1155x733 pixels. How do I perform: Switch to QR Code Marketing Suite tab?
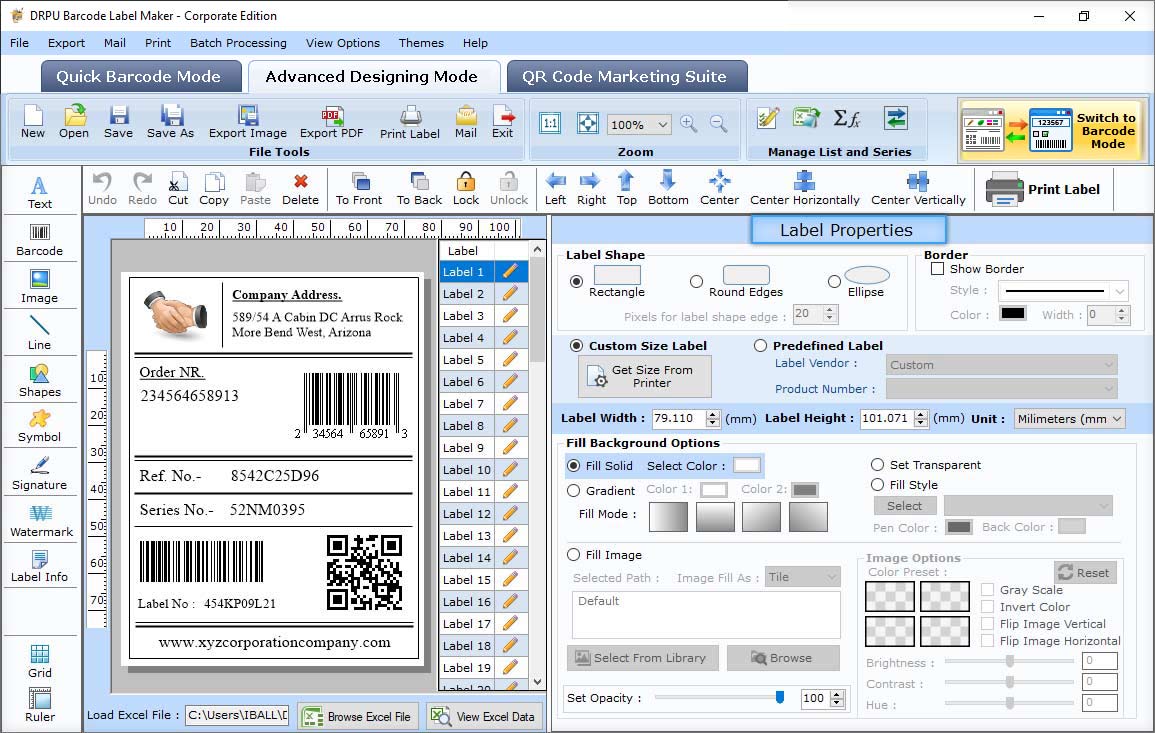click(625, 77)
